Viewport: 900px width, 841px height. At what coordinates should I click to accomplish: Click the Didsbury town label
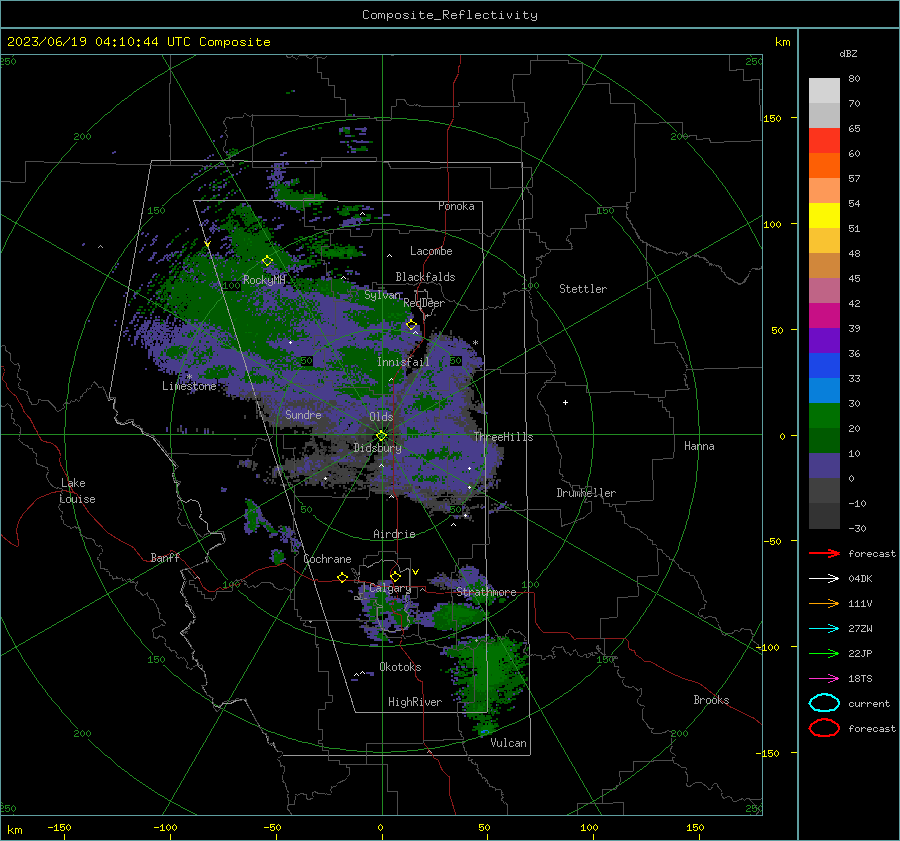(378, 448)
